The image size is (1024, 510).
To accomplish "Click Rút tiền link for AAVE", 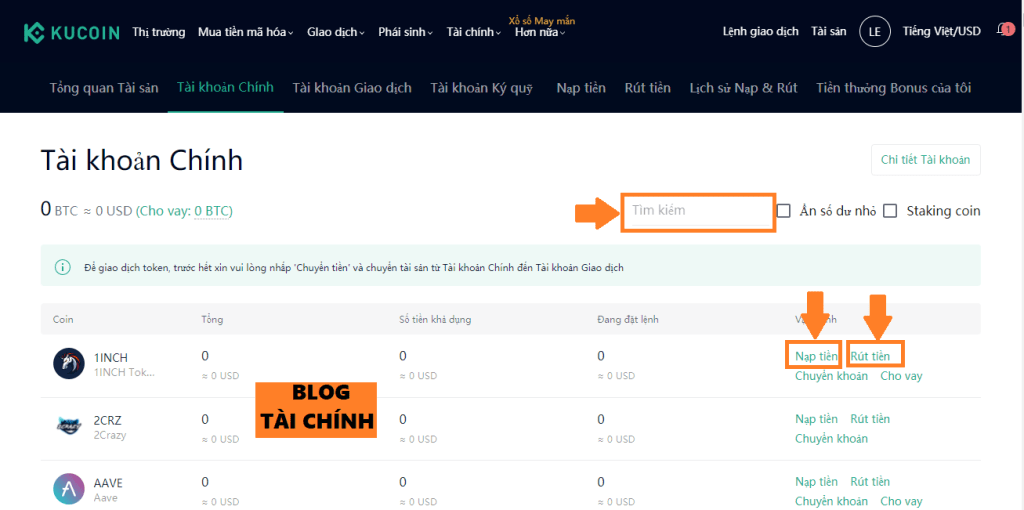I will [869, 482].
